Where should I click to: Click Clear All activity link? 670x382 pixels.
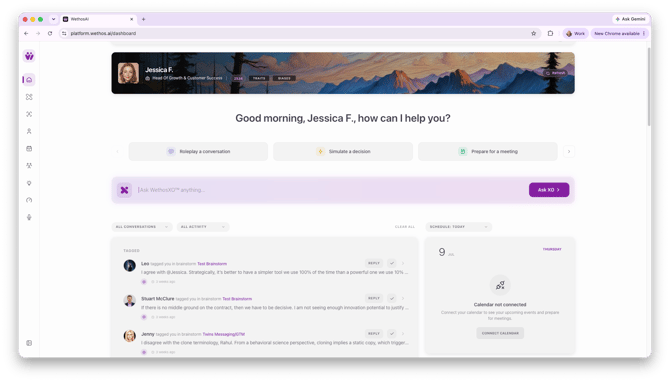[x=405, y=227]
